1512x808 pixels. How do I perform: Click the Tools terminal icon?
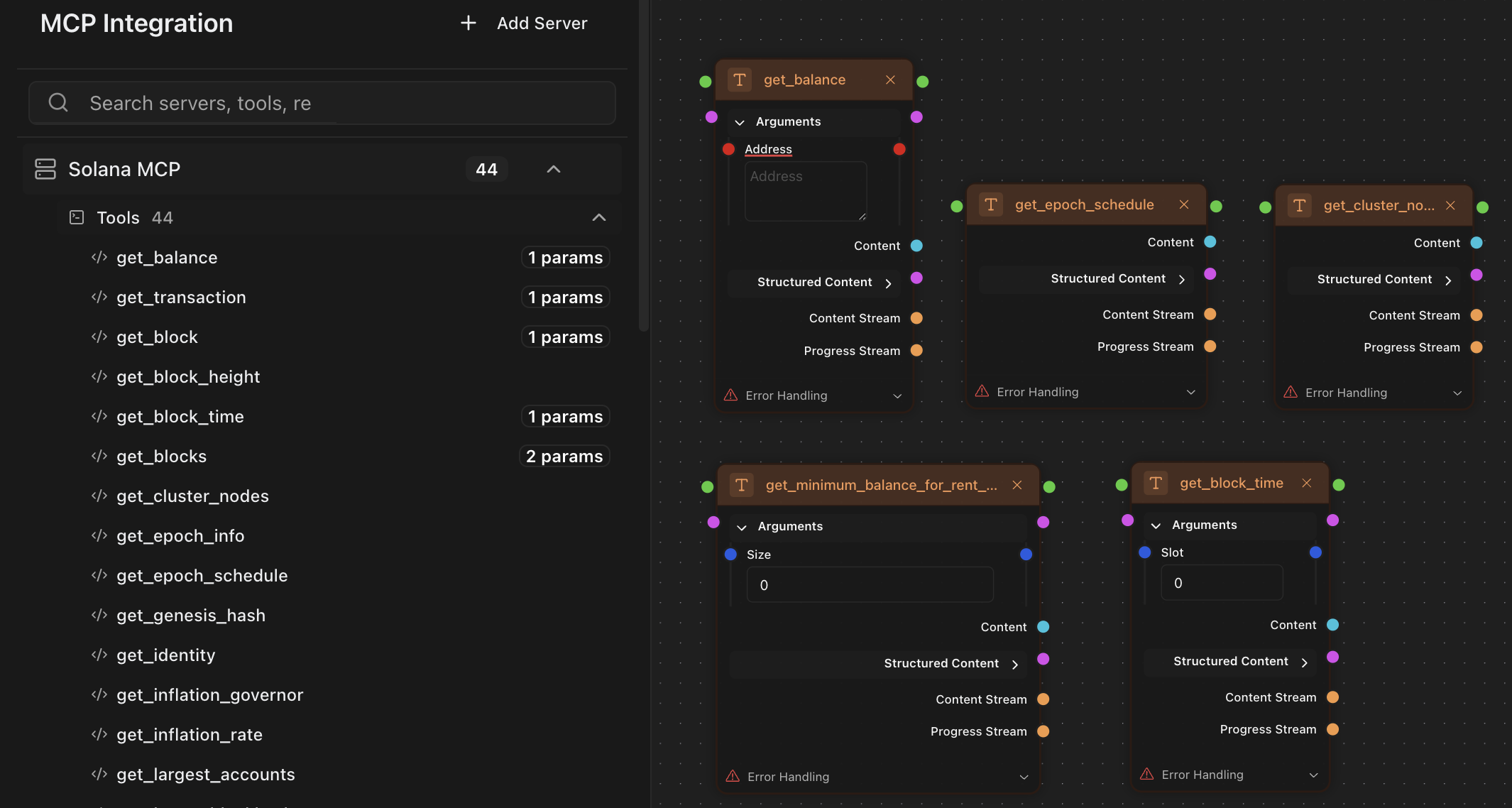point(77,217)
